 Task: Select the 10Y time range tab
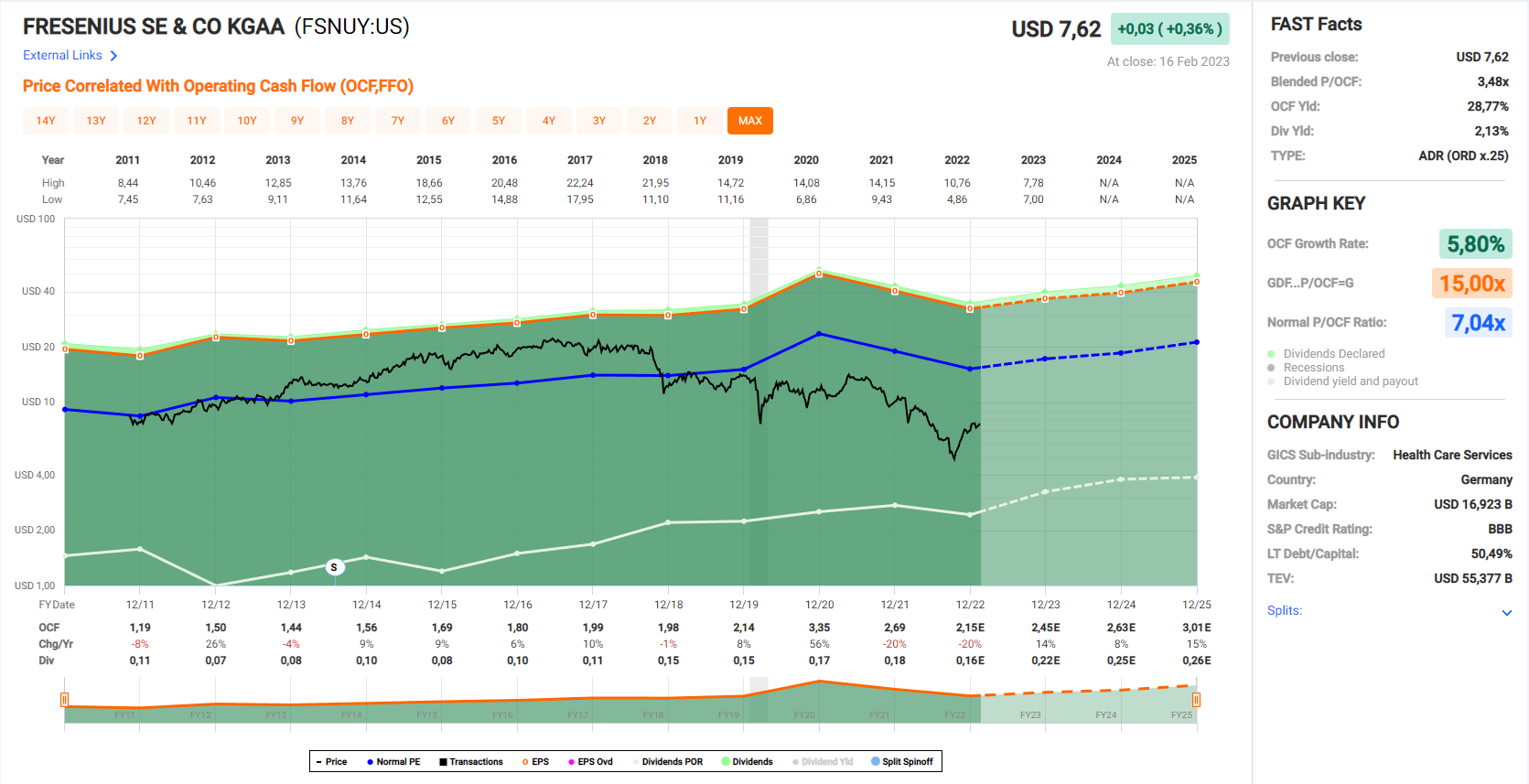247,121
